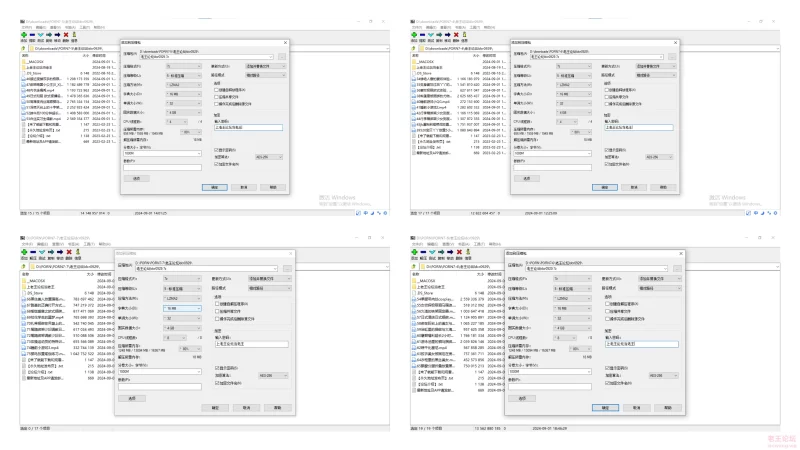Enable create SFX archive checkbox, top-left dialog

[216, 90]
